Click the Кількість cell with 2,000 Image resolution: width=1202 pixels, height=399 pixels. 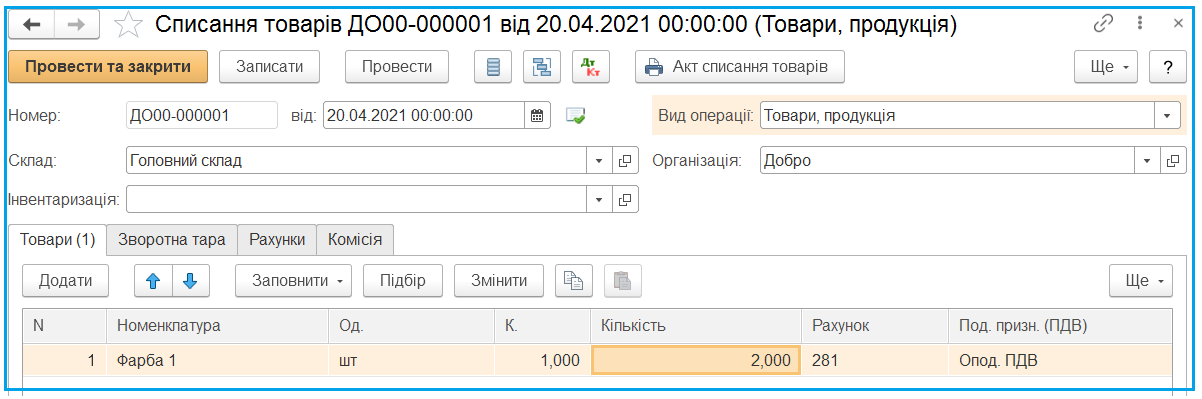[696, 360]
